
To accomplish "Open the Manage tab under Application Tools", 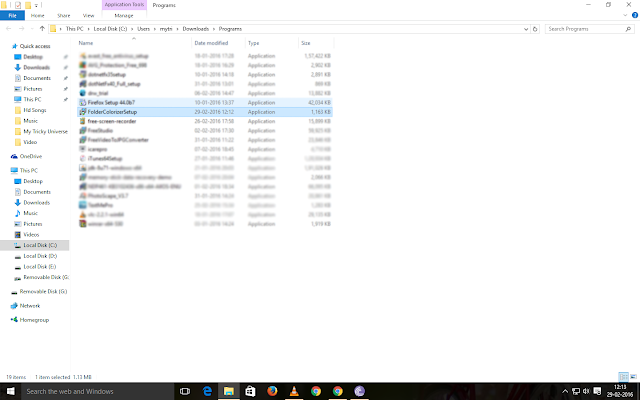I will tap(124, 16).
